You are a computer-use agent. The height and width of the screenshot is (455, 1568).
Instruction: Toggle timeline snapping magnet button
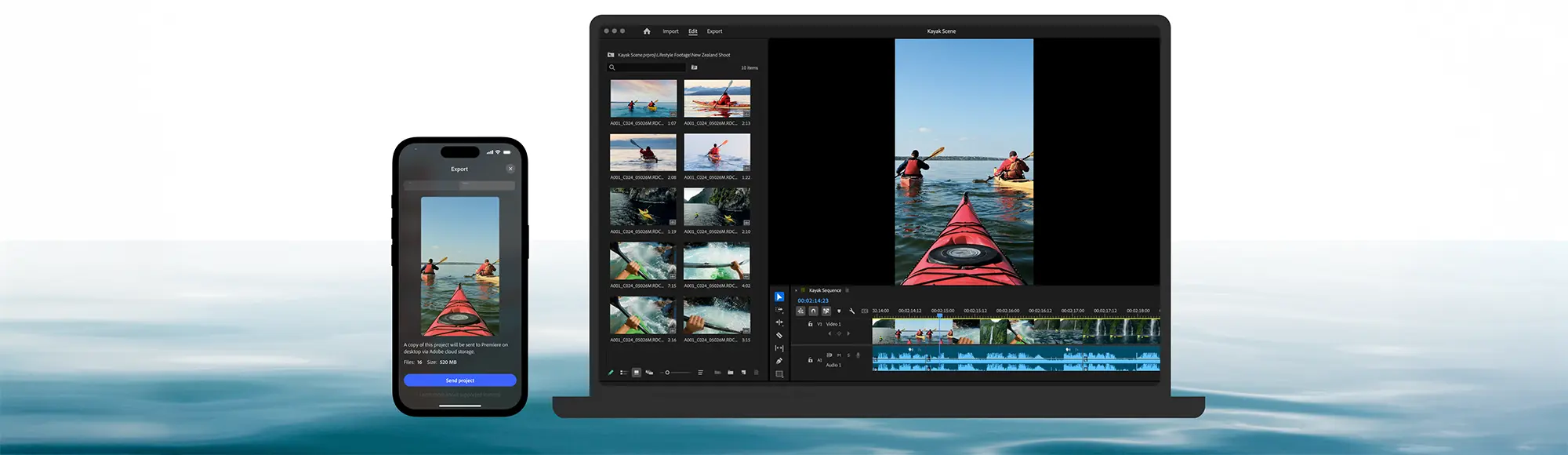coord(813,311)
